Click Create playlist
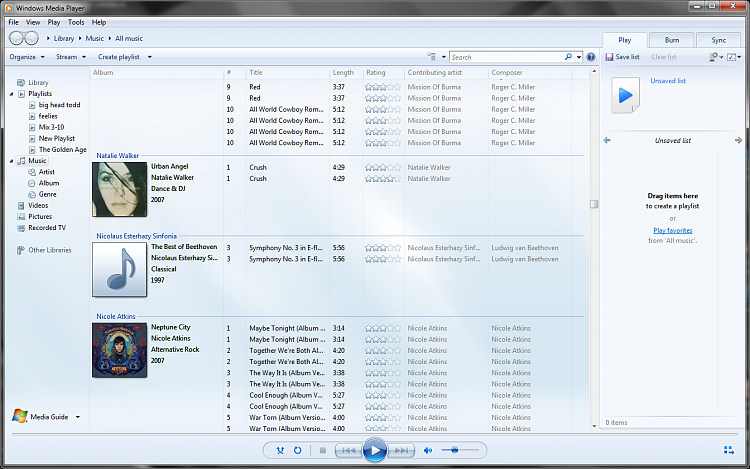 click(119, 57)
